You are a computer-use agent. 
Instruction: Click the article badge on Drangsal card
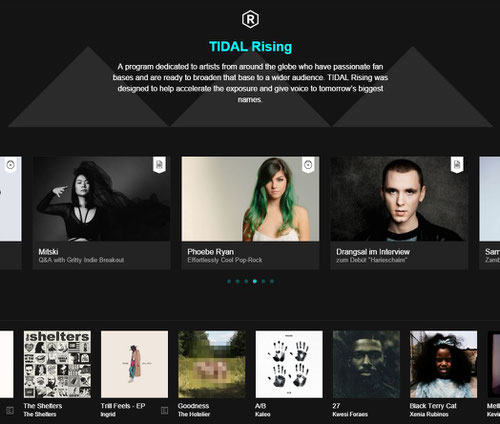pyautogui.click(x=457, y=165)
